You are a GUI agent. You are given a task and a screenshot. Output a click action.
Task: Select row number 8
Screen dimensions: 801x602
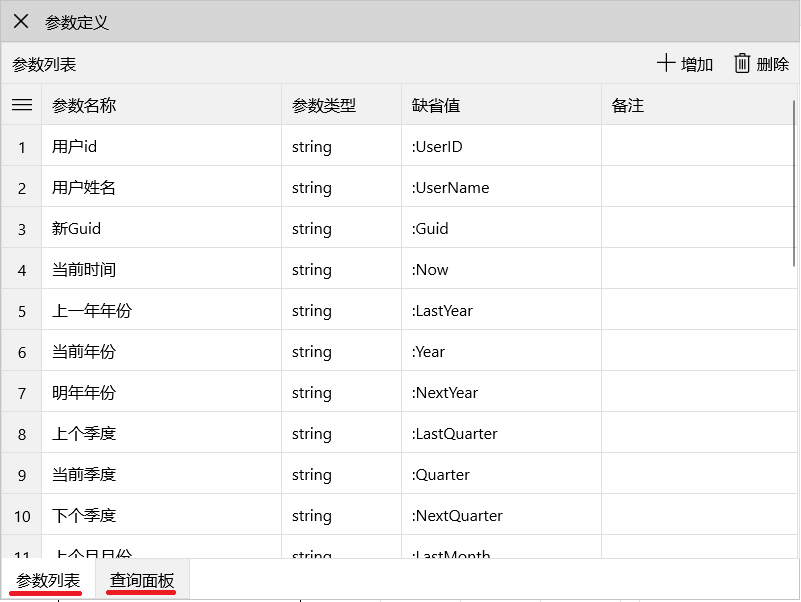click(21, 433)
